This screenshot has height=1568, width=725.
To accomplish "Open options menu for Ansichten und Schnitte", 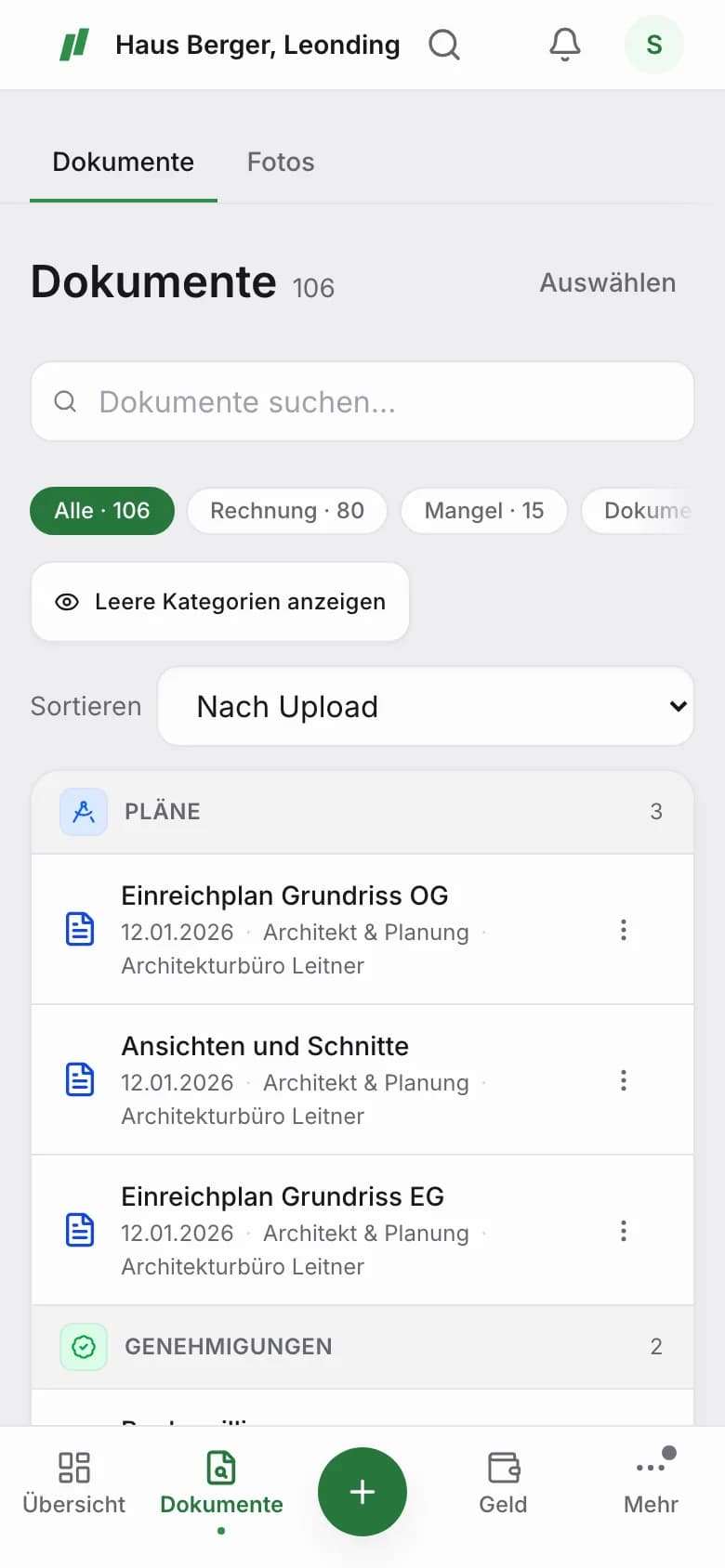I will 624,1080.
